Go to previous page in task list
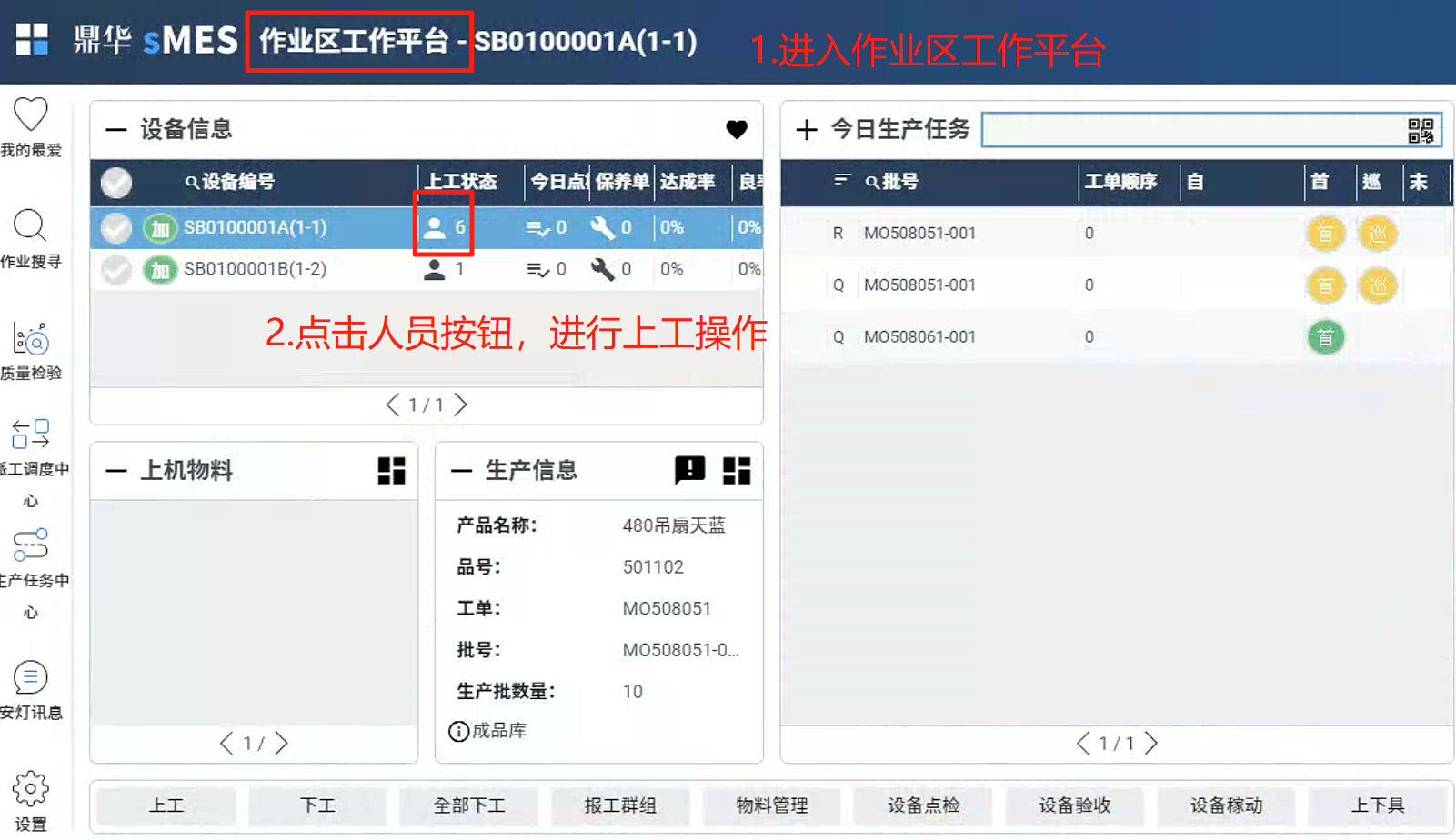This screenshot has width=1456, height=840. coord(1083,744)
